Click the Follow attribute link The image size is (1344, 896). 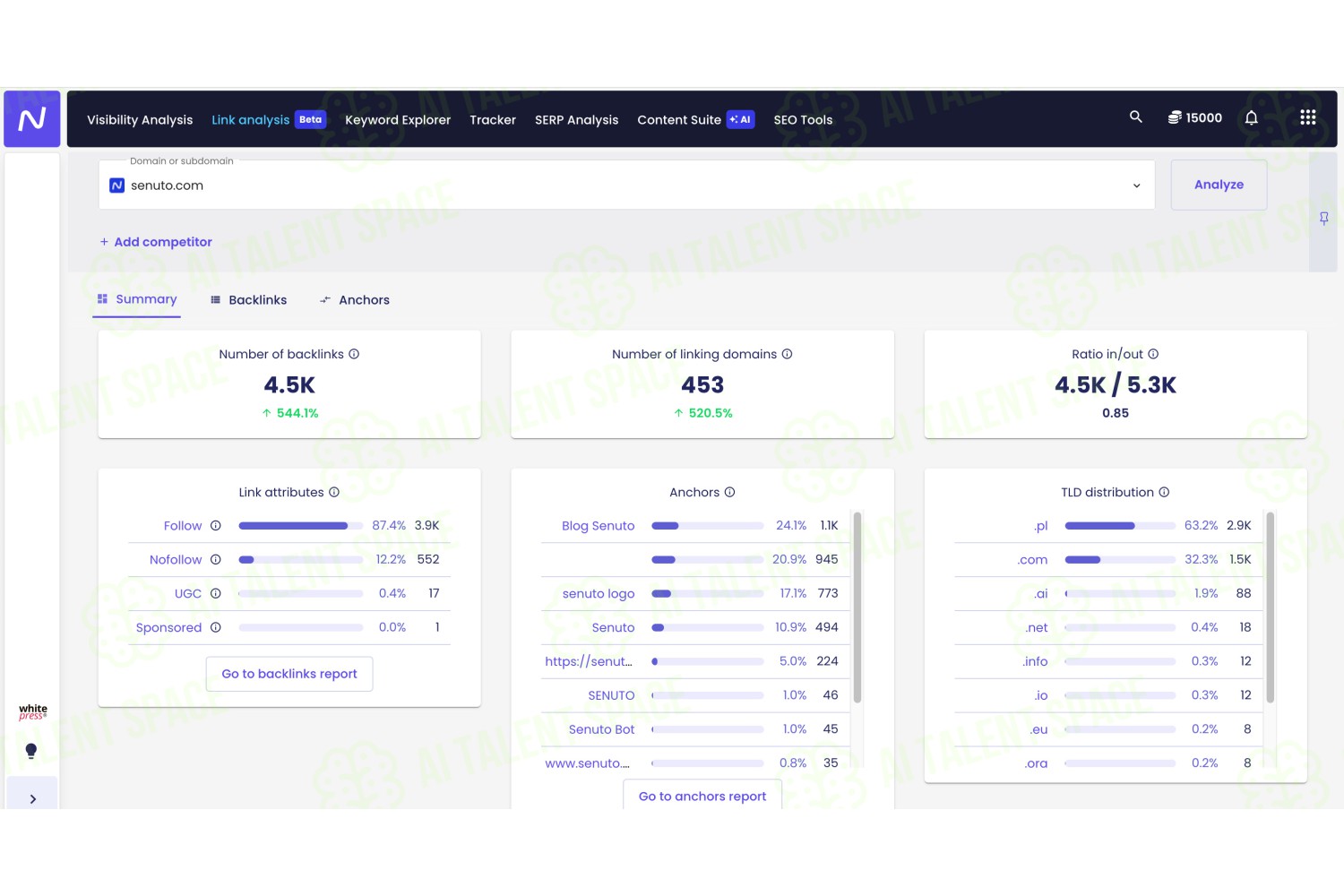click(x=183, y=526)
